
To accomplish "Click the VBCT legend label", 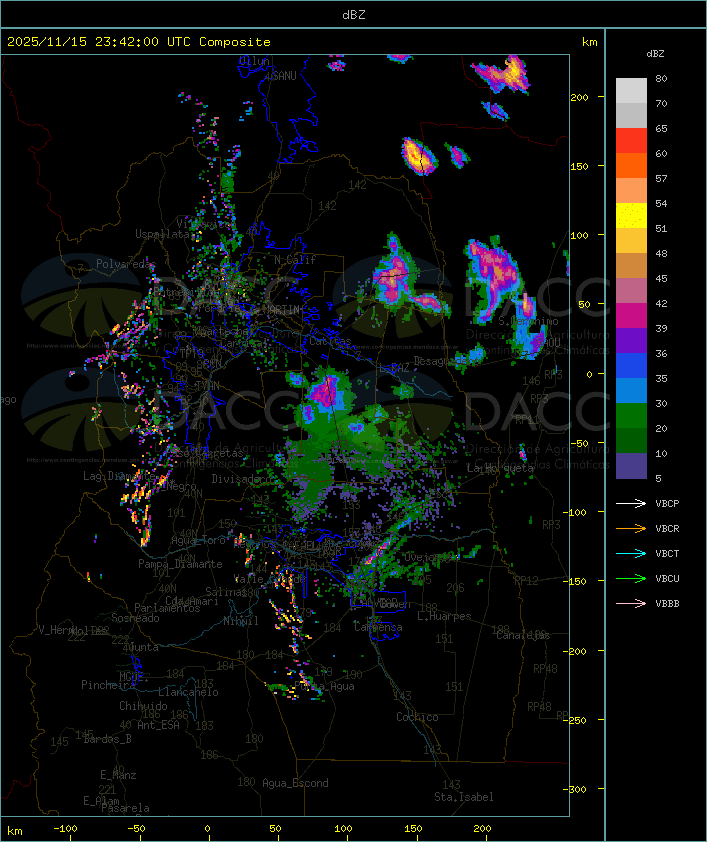I will (667, 553).
